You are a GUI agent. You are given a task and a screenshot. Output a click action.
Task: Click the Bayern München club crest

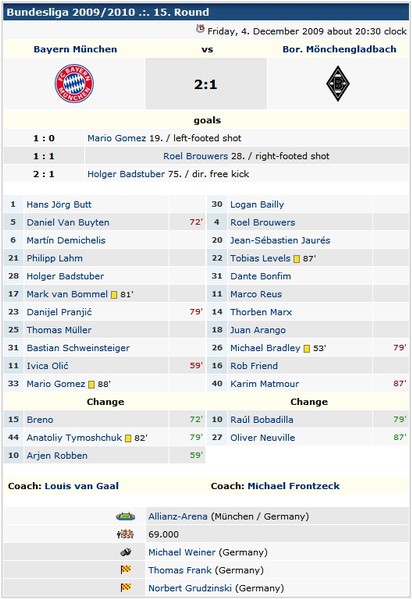(74, 84)
